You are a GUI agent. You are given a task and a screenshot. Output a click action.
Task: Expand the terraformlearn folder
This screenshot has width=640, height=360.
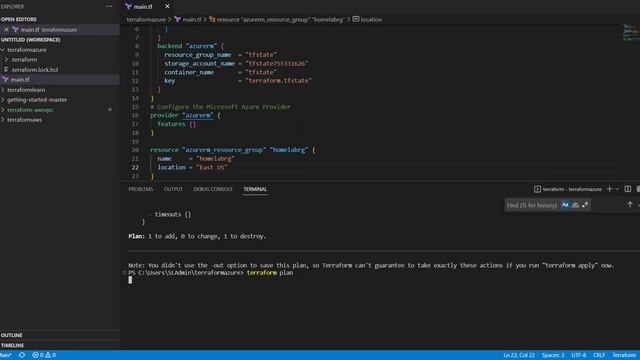(x=26, y=90)
